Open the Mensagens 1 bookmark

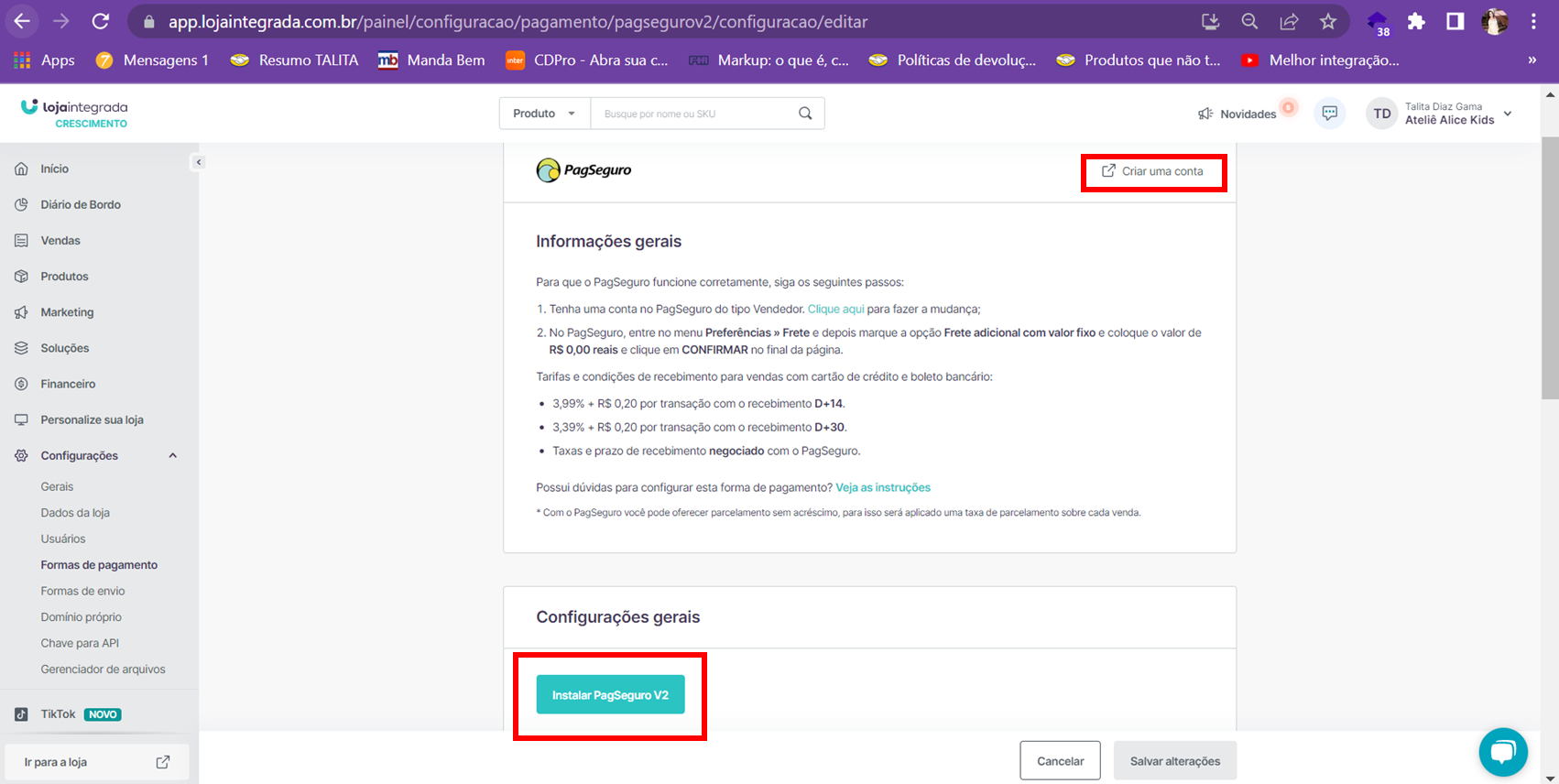coord(153,60)
